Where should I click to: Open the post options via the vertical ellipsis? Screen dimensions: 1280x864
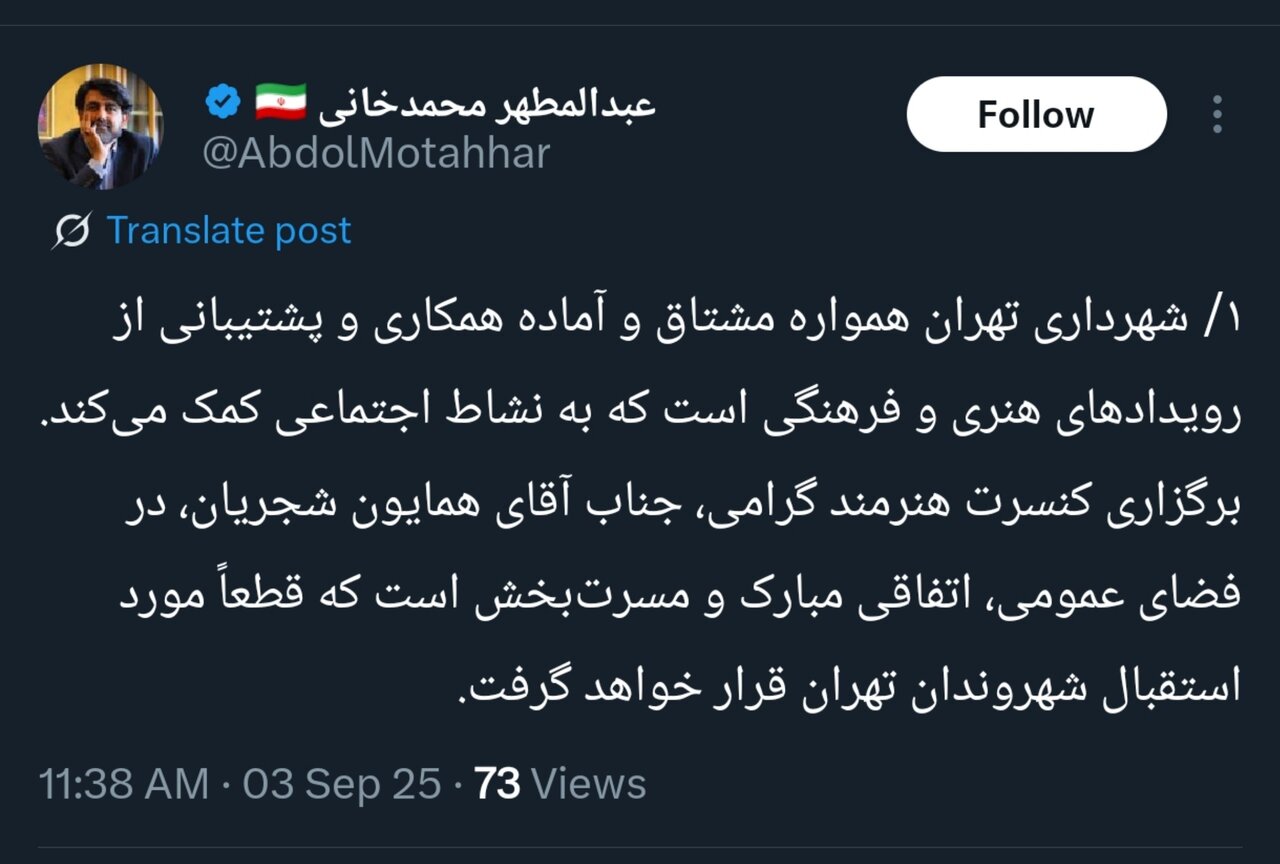point(1218,114)
